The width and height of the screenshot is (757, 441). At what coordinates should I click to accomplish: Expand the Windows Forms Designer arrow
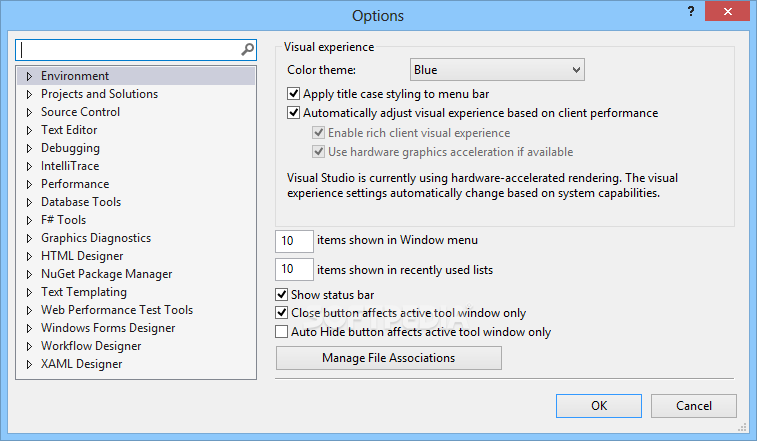click(29, 328)
